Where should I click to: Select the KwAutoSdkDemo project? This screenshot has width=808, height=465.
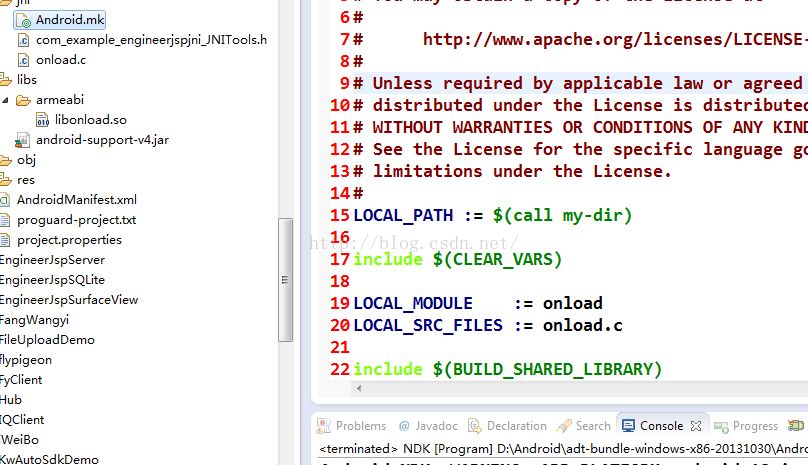pos(49,459)
